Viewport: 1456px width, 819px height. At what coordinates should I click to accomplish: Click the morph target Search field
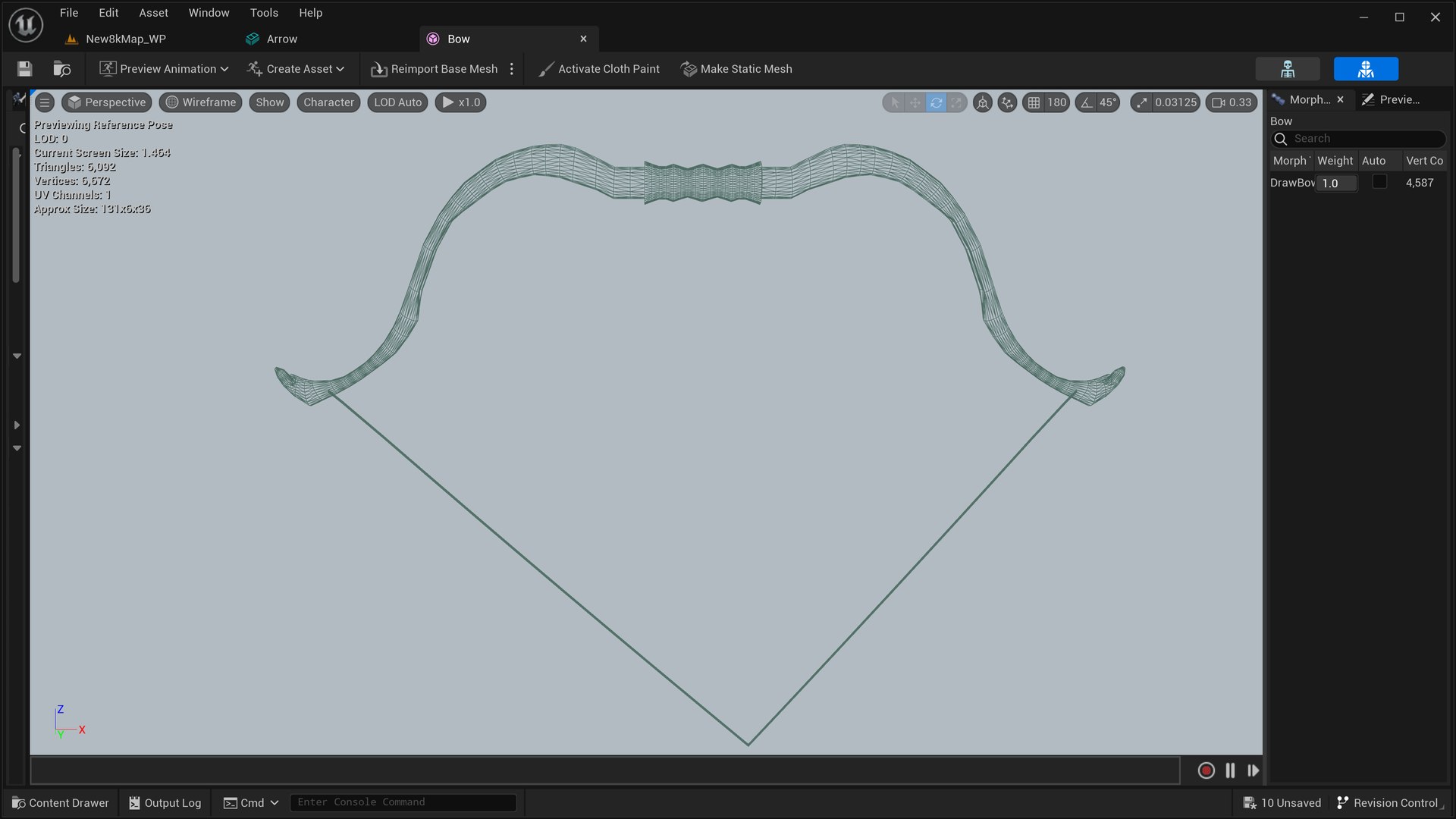tap(1358, 139)
